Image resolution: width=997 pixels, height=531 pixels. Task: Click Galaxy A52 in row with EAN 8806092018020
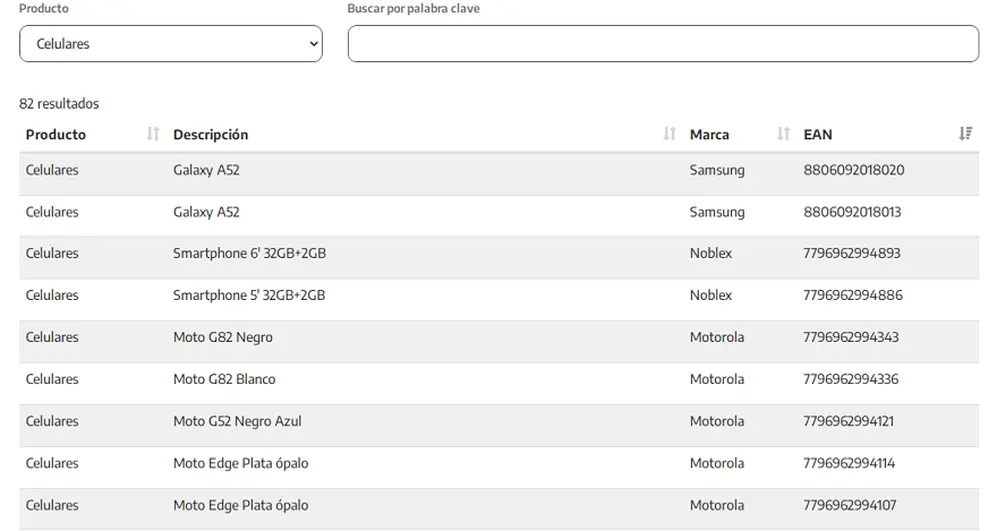click(206, 170)
